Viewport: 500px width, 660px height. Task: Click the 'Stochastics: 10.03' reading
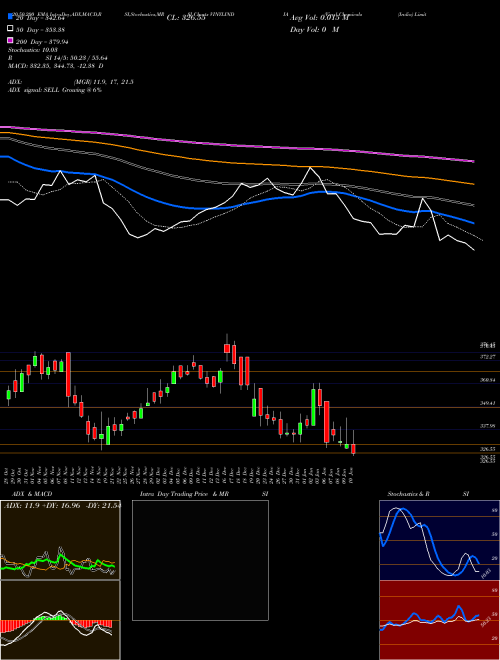point(32,50)
